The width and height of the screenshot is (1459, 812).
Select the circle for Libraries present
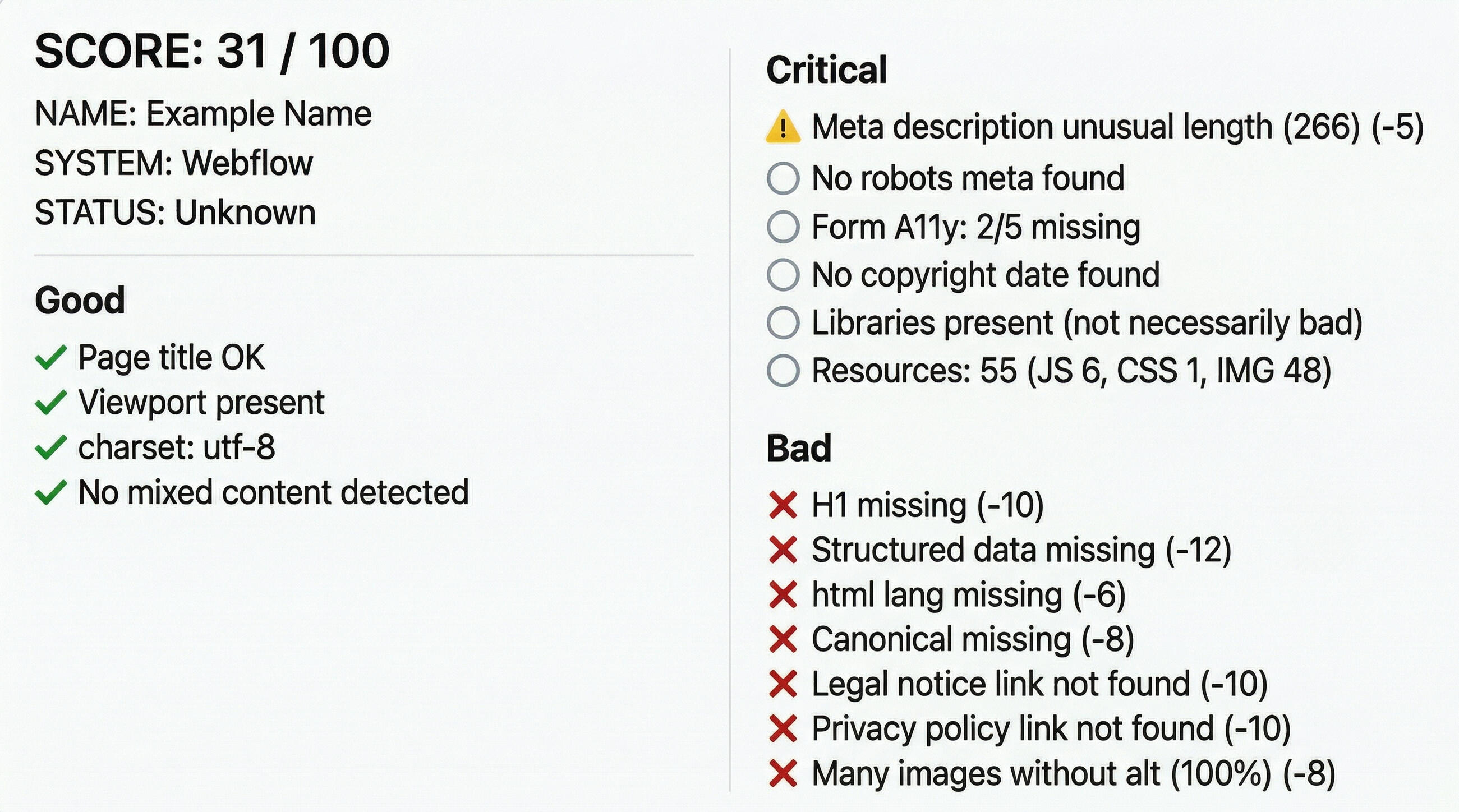[783, 323]
